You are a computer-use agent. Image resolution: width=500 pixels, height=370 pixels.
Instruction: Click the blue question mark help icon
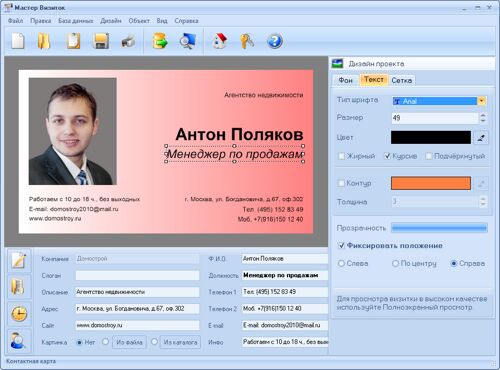tap(275, 41)
